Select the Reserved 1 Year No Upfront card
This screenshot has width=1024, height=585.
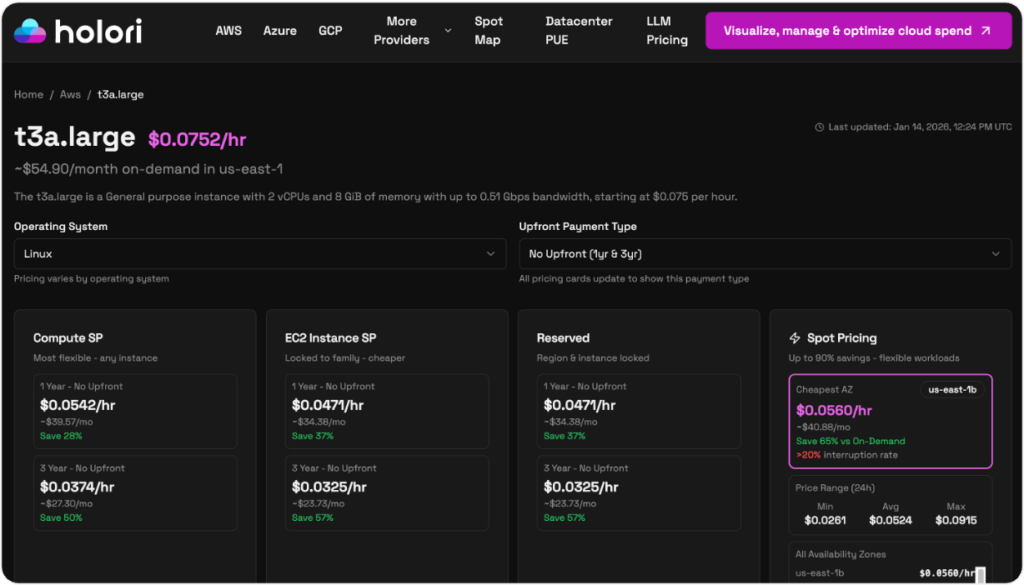coord(639,411)
